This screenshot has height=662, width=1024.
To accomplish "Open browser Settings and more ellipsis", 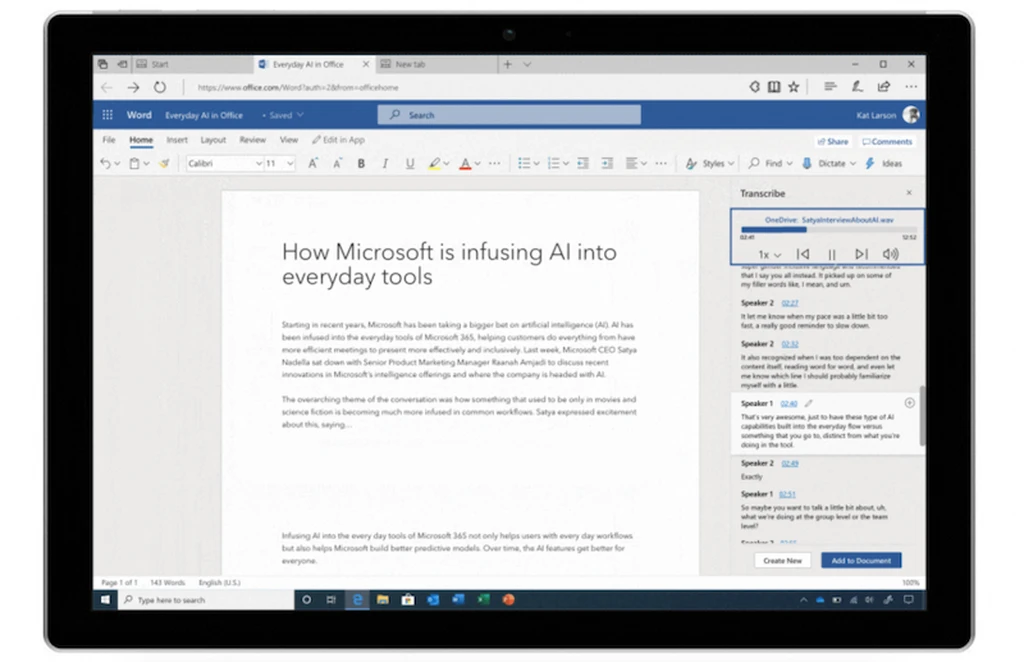I will 911,86.
